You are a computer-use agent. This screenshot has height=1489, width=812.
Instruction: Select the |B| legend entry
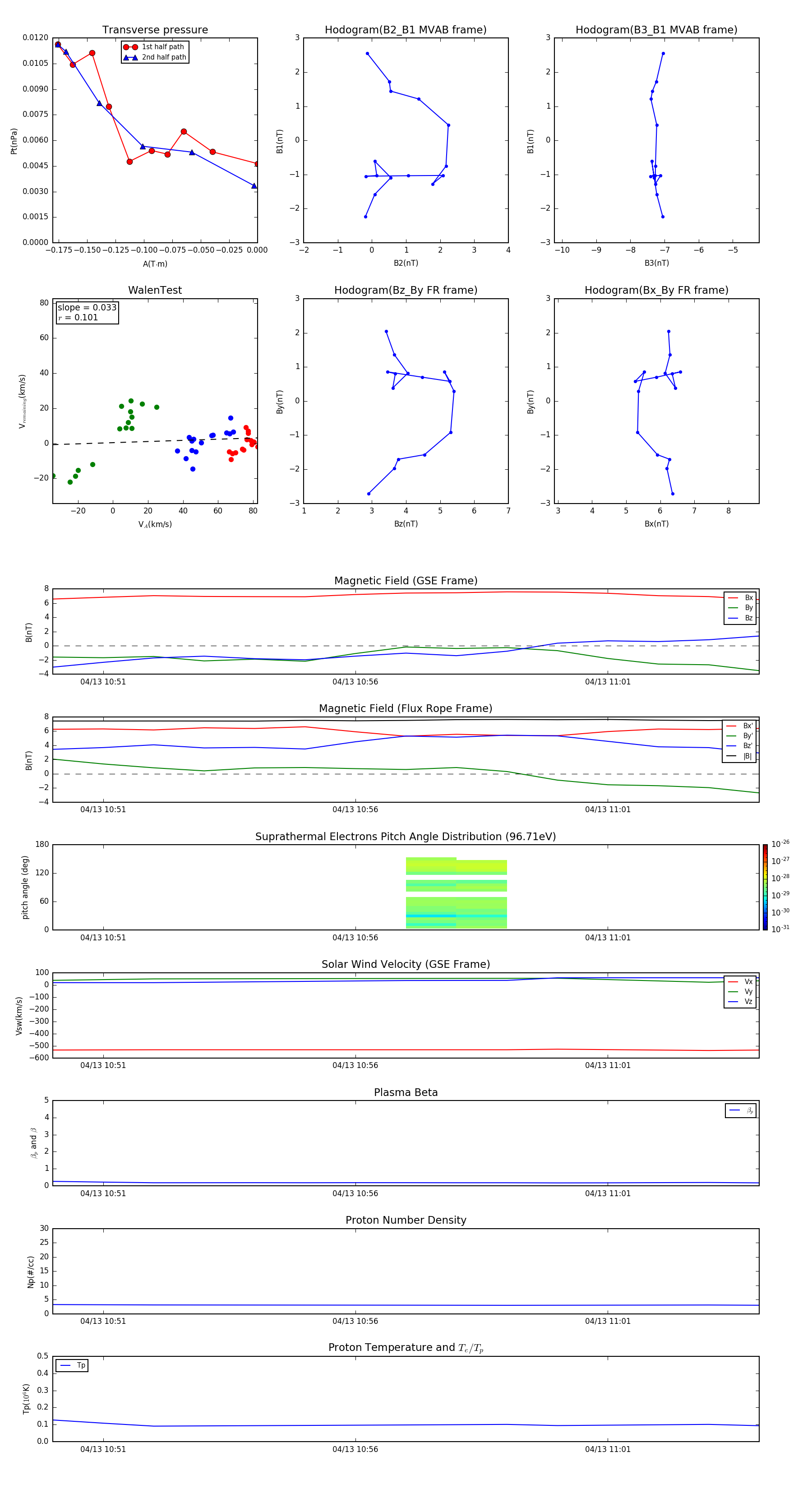pyautogui.click(x=739, y=756)
